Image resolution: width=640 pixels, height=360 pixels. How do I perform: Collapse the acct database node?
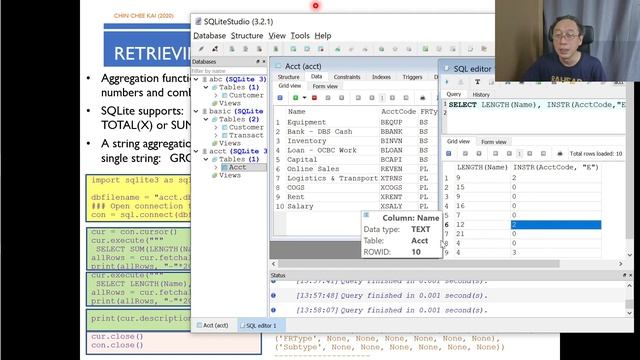tap(196, 151)
